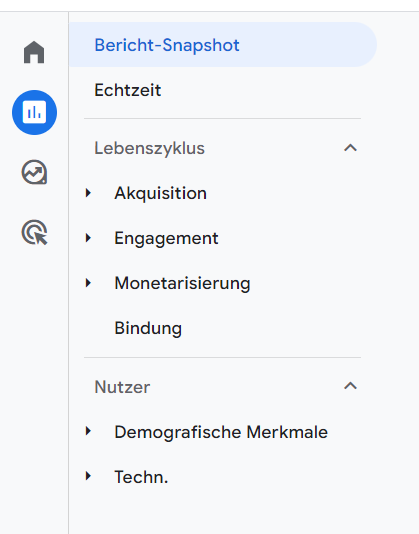The height and width of the screenshot is (534, 419).
Task: Collapse Lebenszyklus section using its chevron
Action: click(350, 148)
